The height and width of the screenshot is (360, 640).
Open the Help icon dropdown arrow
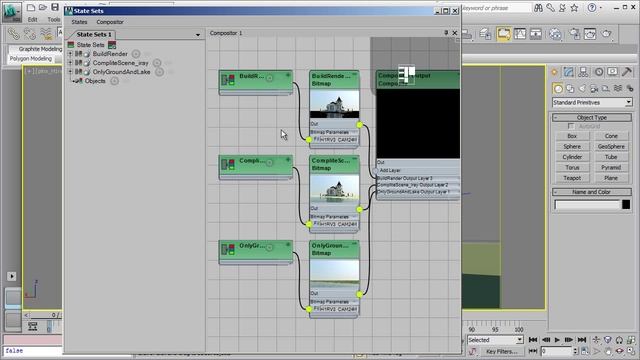[x=601, y=8]
